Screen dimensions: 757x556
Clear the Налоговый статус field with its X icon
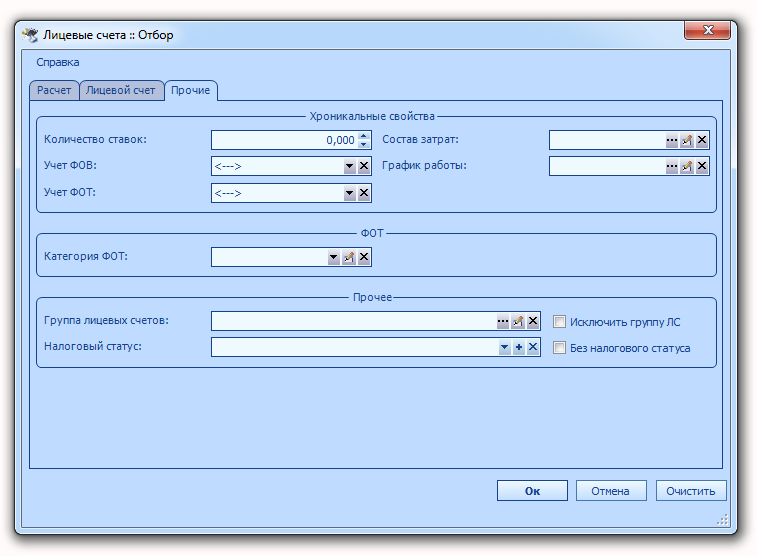point(533,347)
